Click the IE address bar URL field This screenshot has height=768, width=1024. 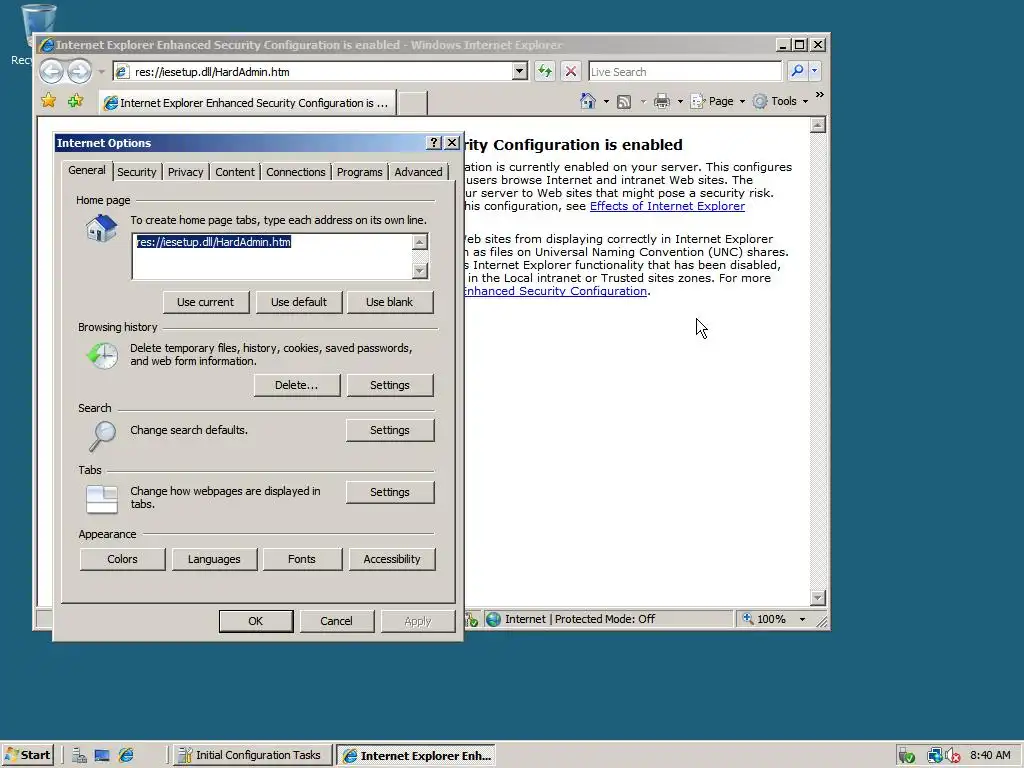click(x=321, y=72)
